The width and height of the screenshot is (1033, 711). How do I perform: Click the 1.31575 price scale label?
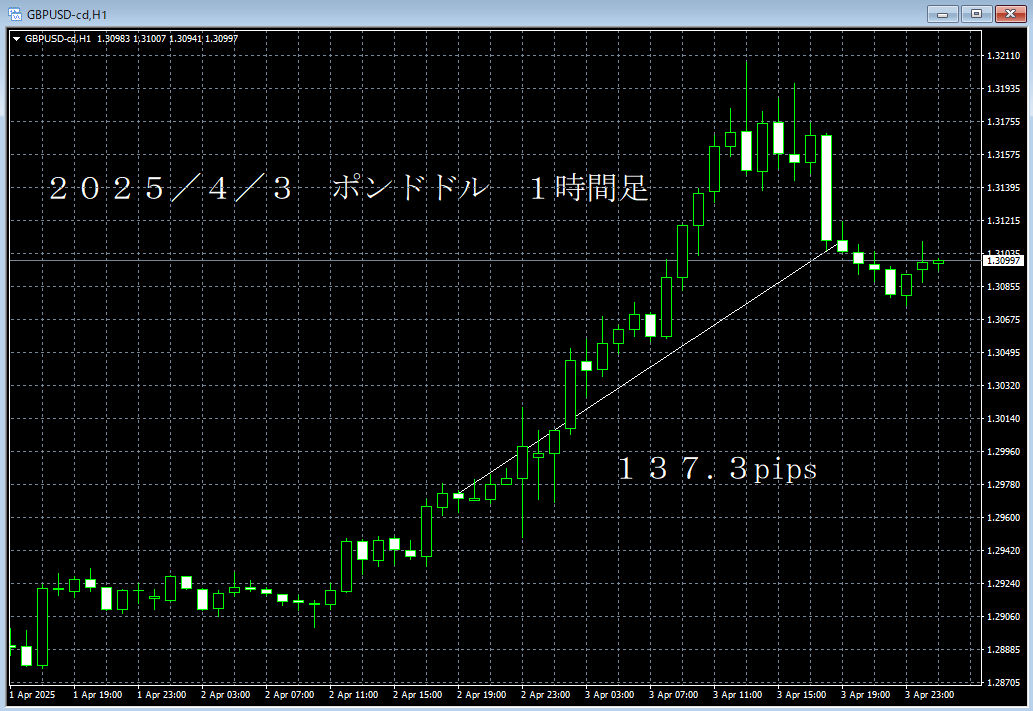point(1003,155)
